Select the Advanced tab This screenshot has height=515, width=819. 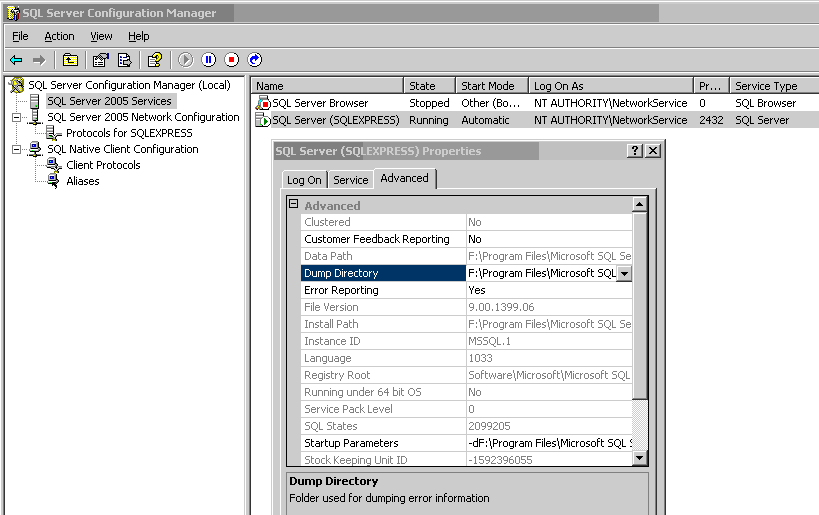(x=404, y=178)
